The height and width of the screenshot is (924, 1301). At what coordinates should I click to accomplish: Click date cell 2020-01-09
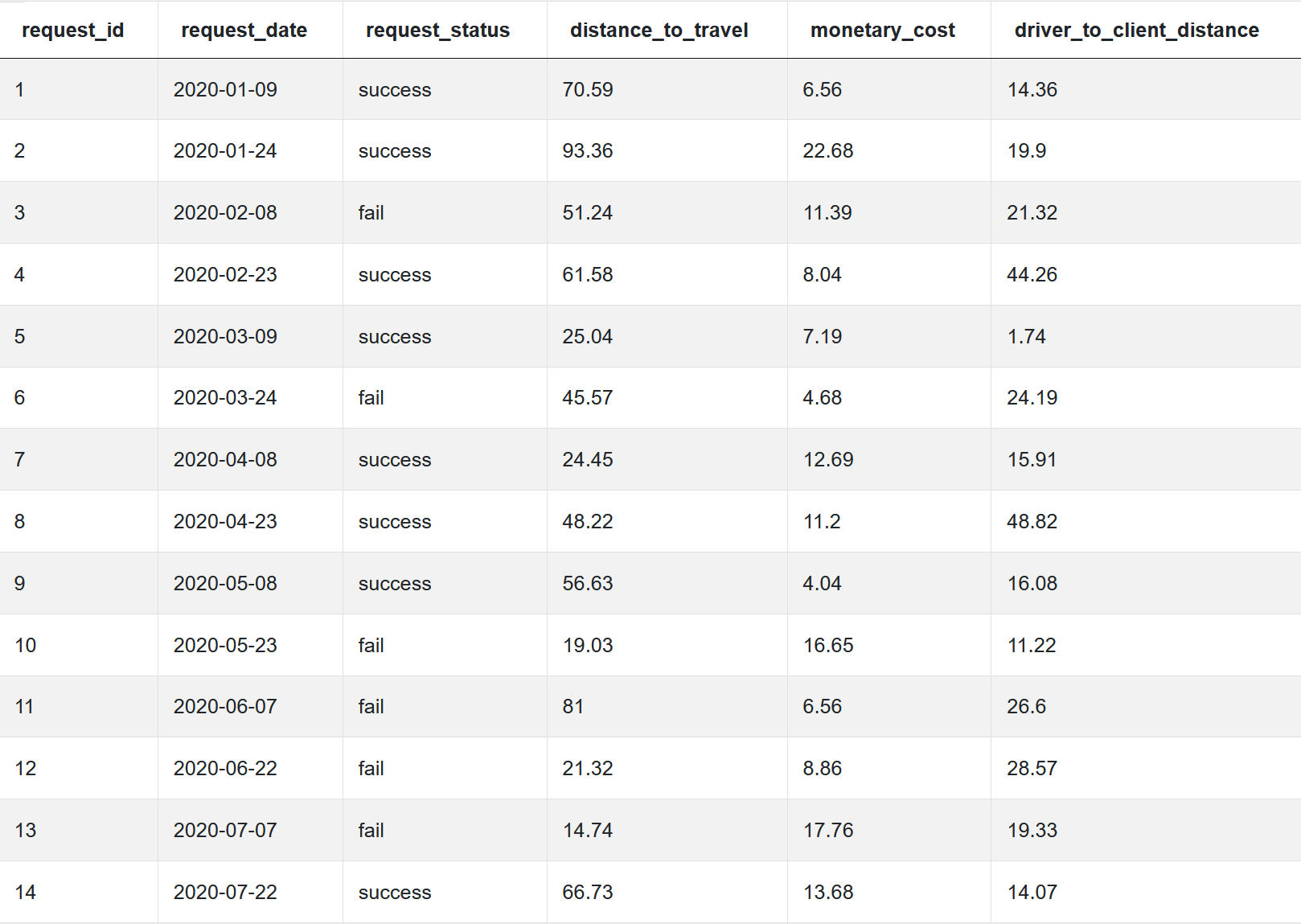(x=225, y=89)
